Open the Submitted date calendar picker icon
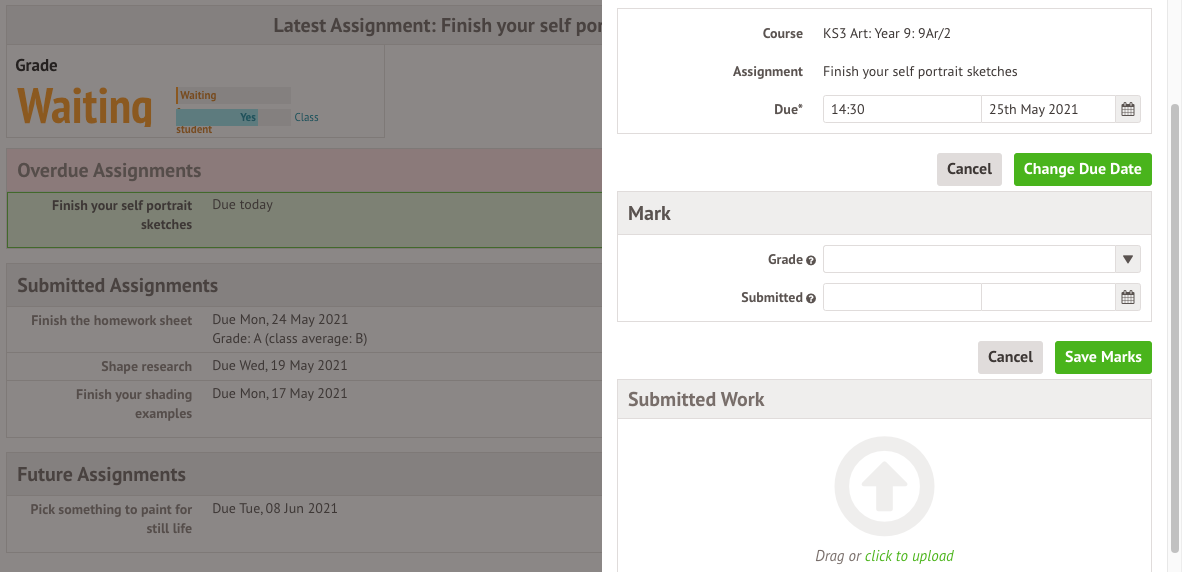1182x572 pixels. pyautogui.click(x=1128, y=297)
